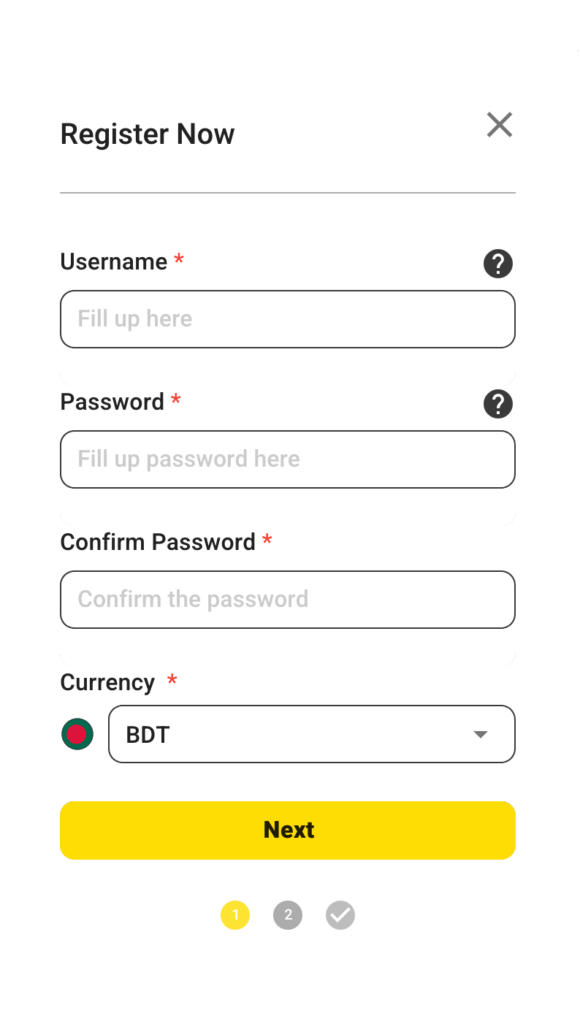Select step 1 in the progress indicator

tap(235, 915)
